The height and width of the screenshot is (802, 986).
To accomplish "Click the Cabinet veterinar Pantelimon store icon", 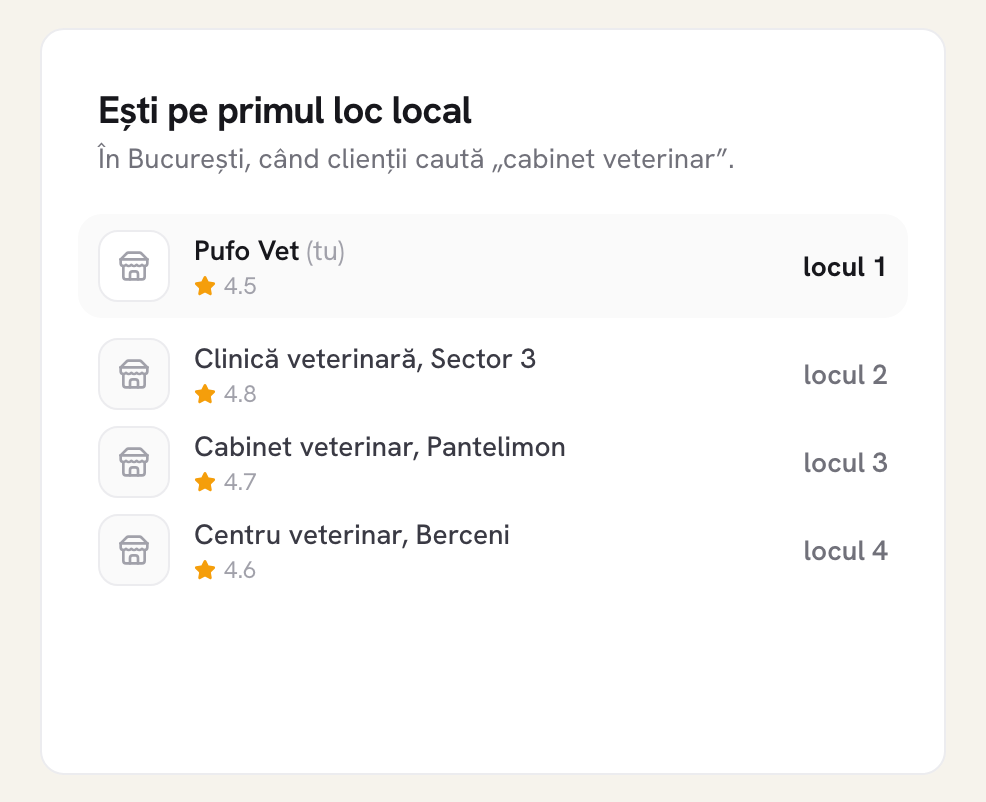I will pos(134,462).
